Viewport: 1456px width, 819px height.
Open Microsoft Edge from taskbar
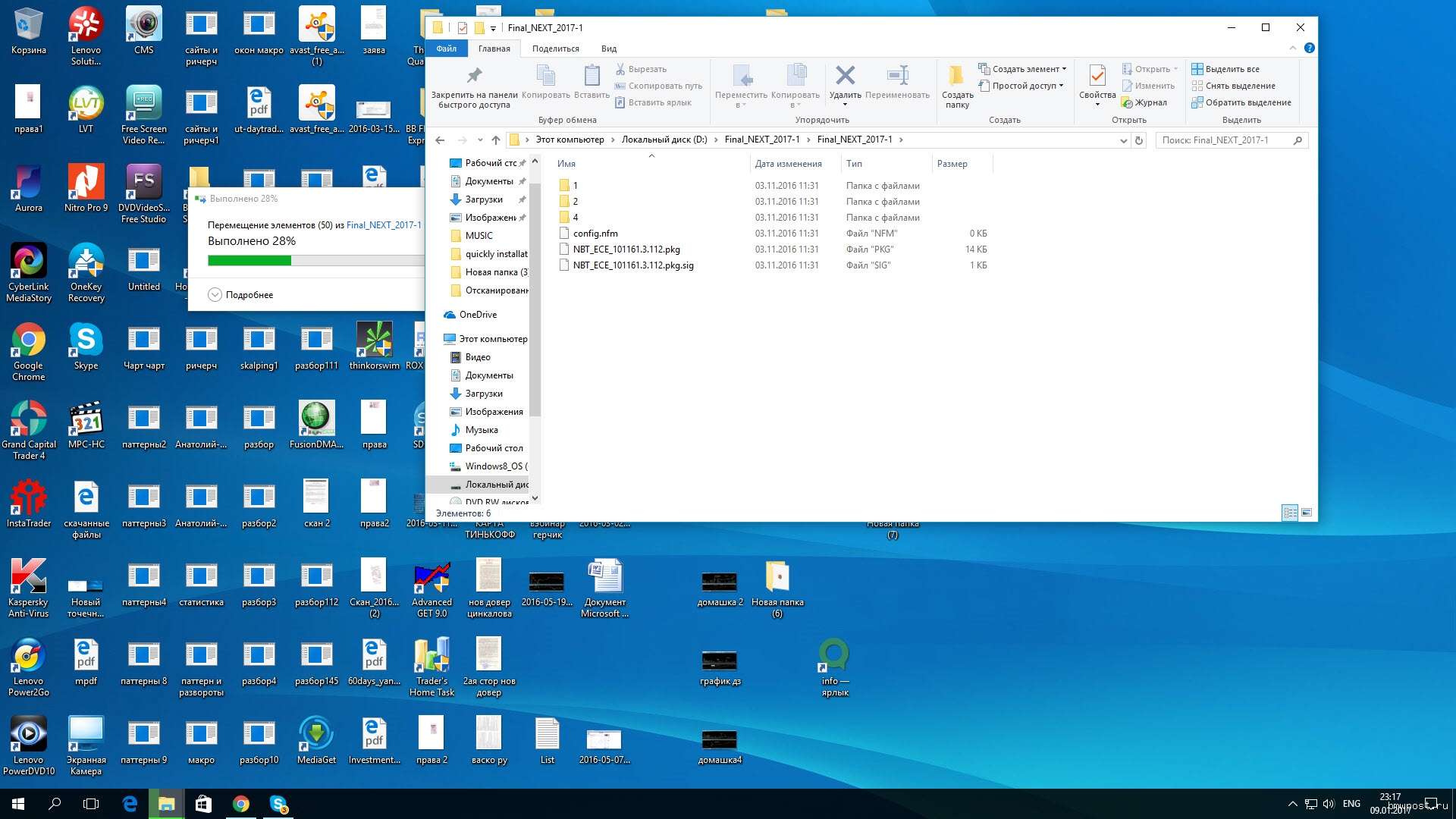pos(130,804)
